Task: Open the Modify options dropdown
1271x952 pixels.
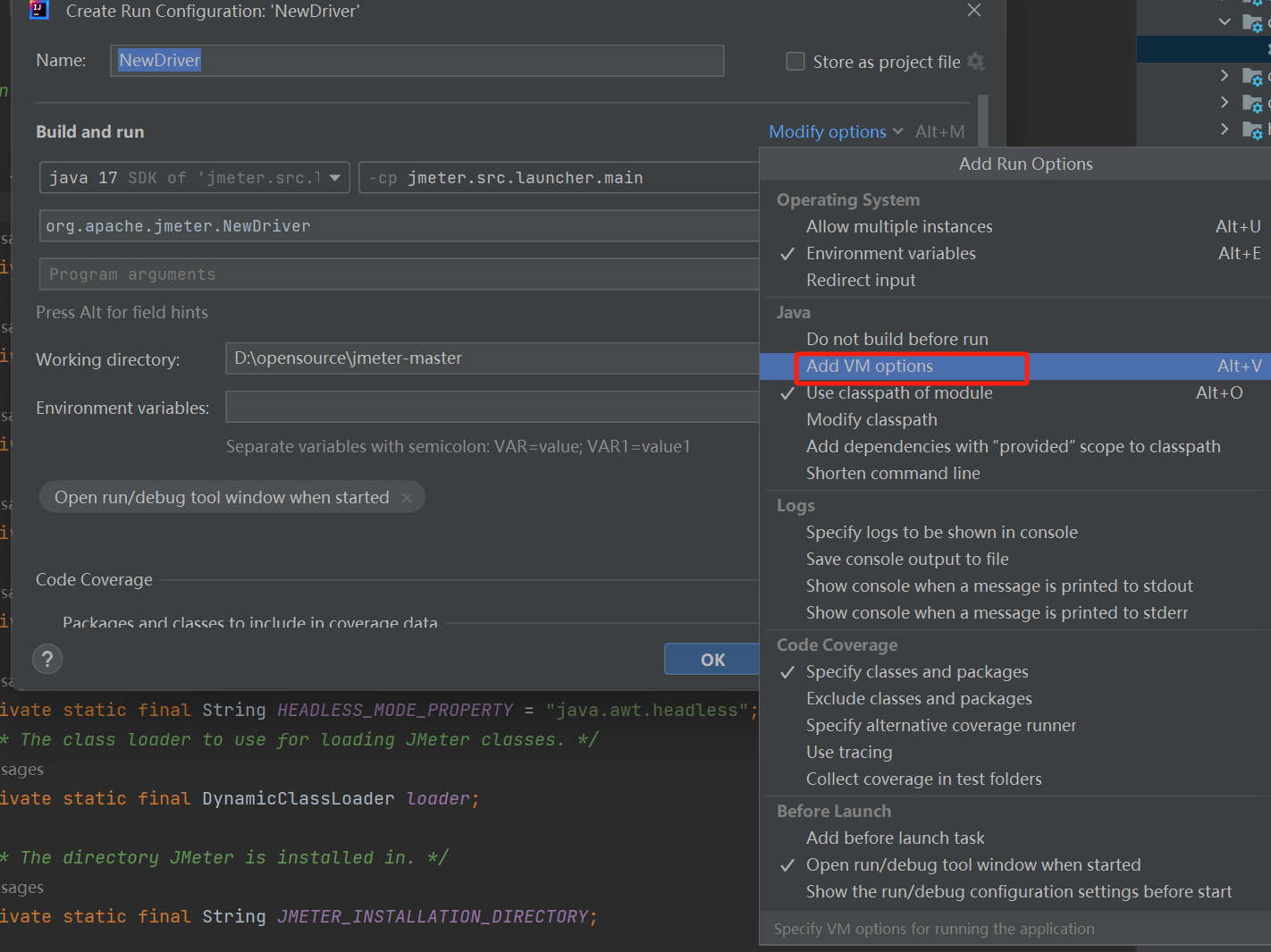Action: (836, 131)
